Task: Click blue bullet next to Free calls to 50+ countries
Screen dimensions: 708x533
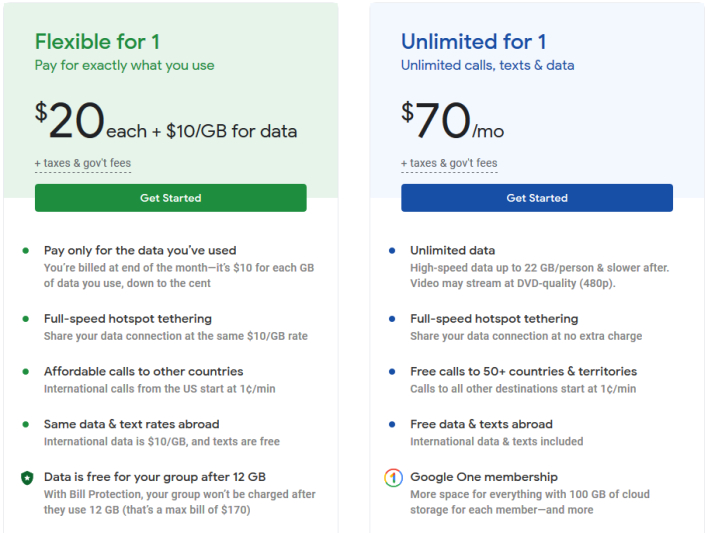Action: point(392,372)
